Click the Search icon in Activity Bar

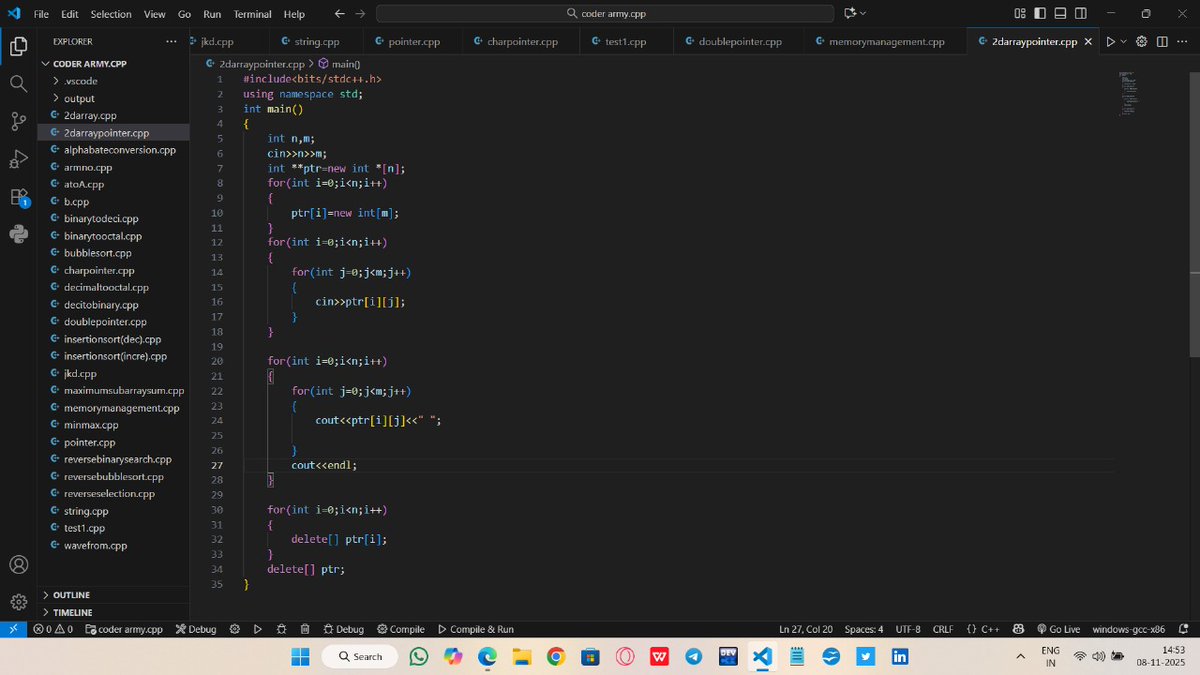[18, 84]
